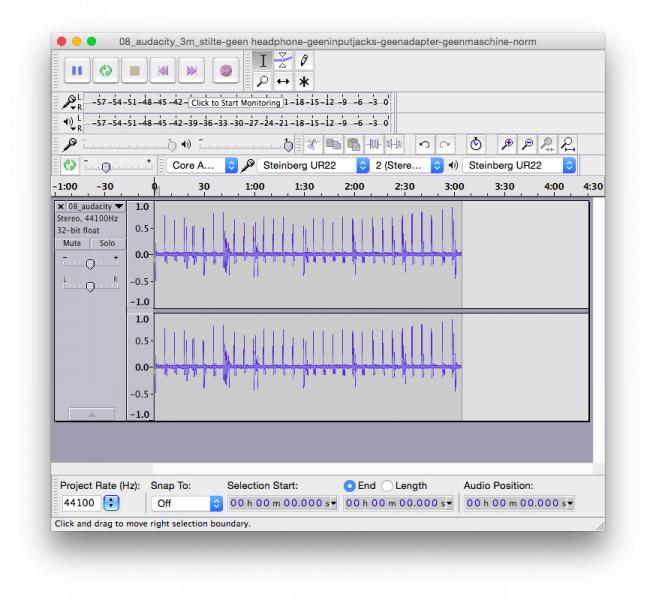
Task: Select the Draw pencil tool
Action: pos(304,61)
